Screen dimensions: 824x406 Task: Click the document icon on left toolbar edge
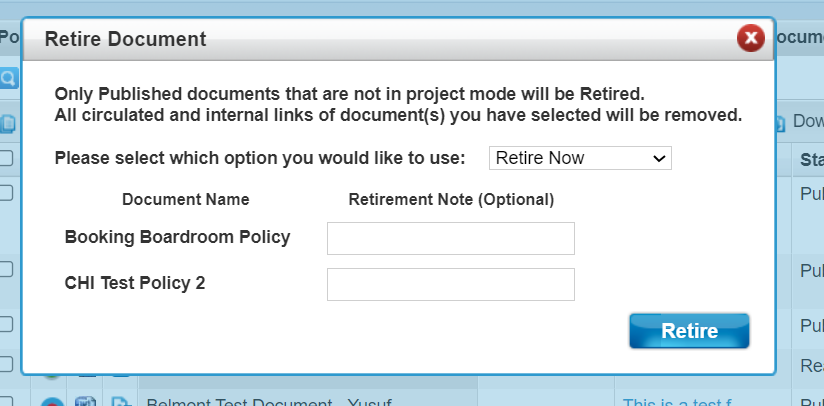coord(8,123)
